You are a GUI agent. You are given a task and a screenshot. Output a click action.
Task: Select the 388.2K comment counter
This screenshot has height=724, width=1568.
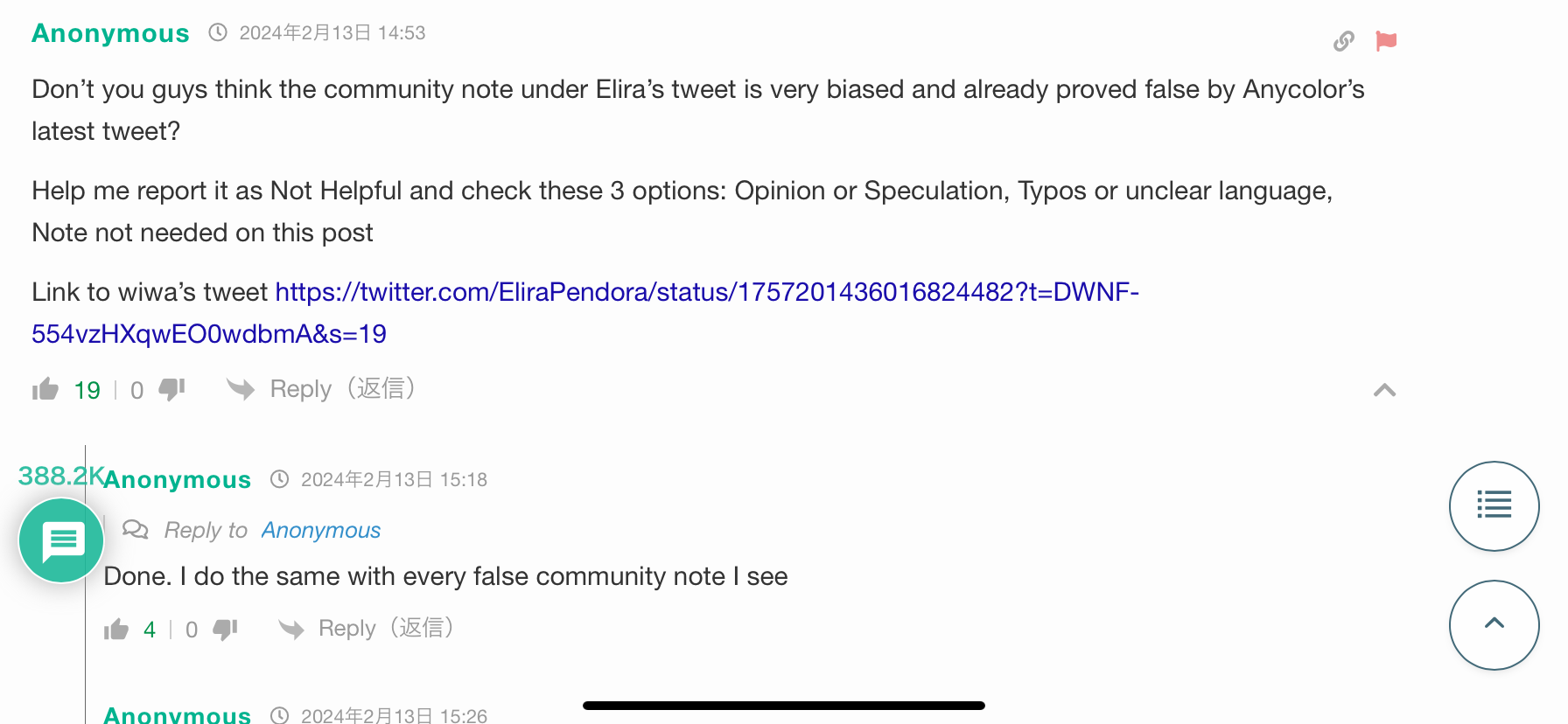tap(61, 476)
